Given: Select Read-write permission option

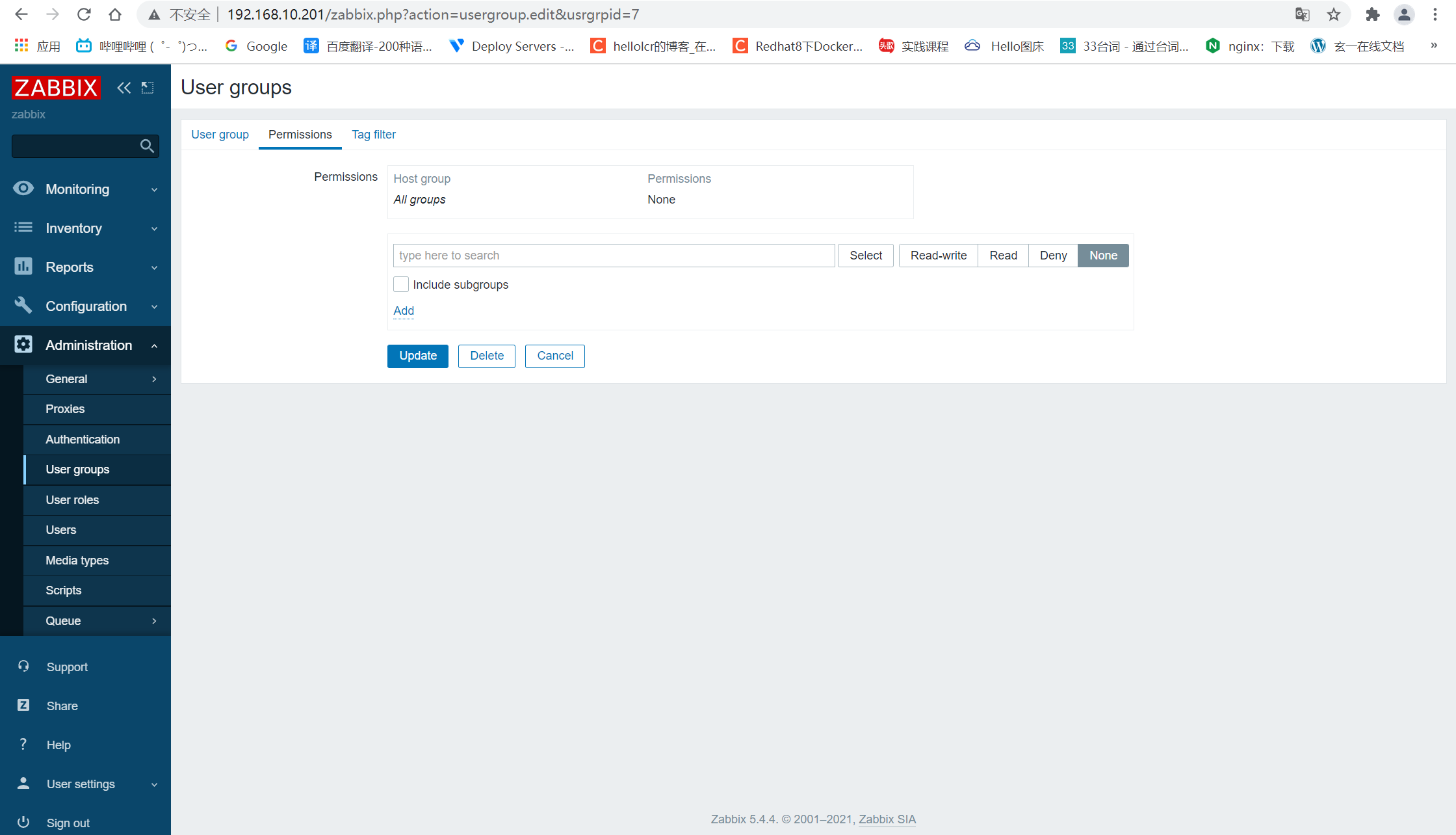Looking at the screenshot, I should pos(939,256).
